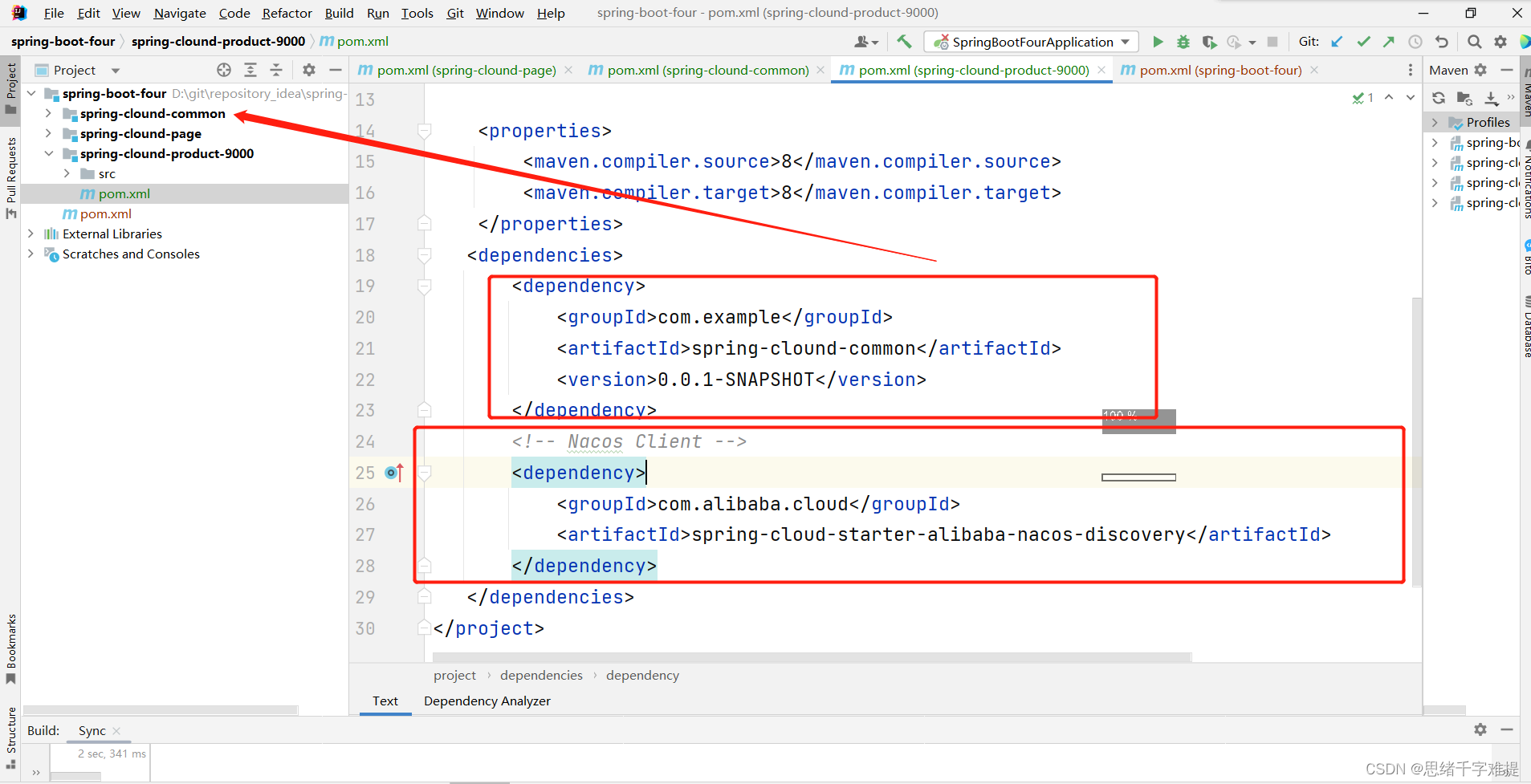Collapse all icon in Project panel
This screenshot has width=1531, height=784.
pyautogui.click(x=276, y=70)
